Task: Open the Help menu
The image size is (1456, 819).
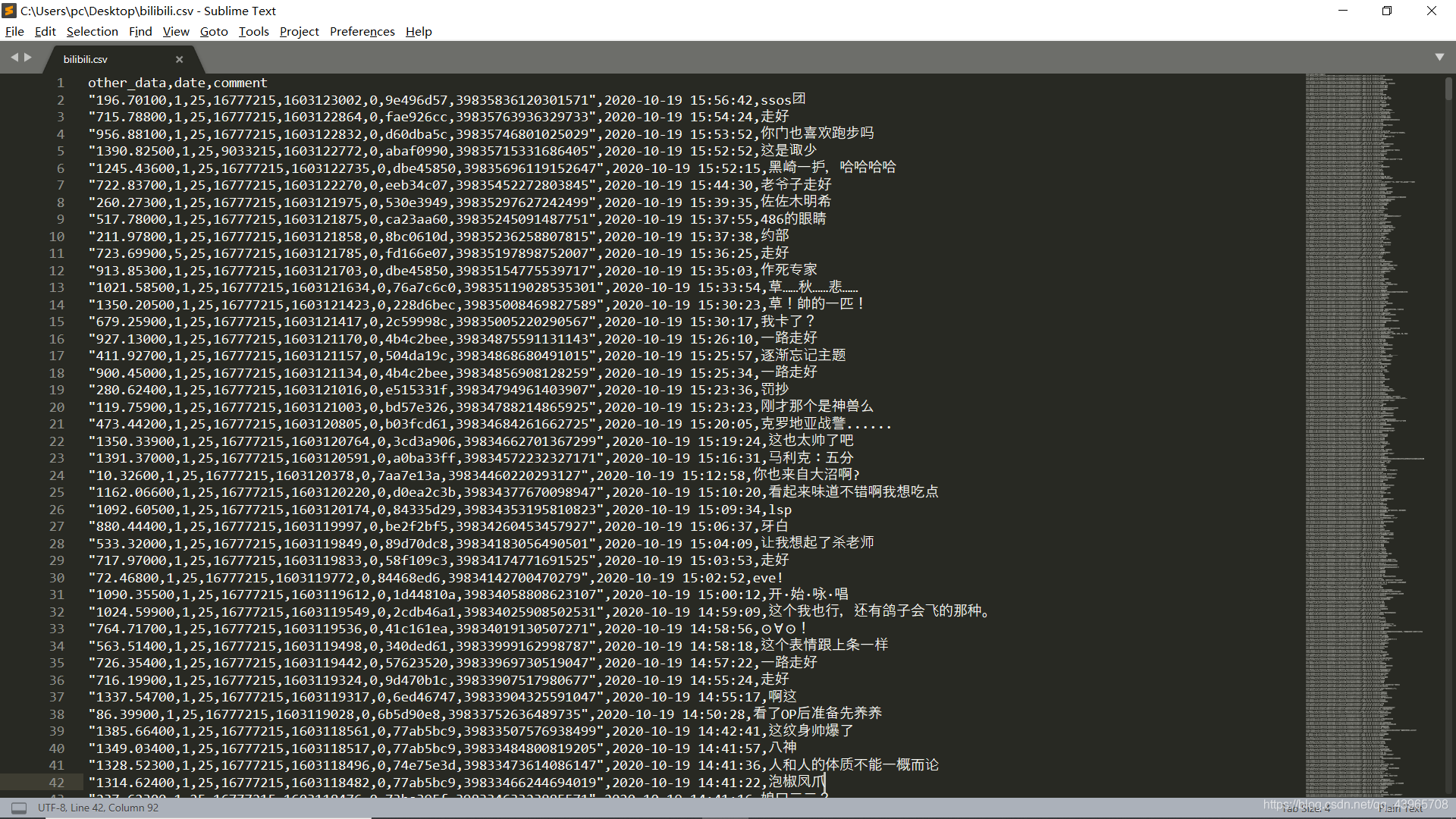Action: [419, 31]
